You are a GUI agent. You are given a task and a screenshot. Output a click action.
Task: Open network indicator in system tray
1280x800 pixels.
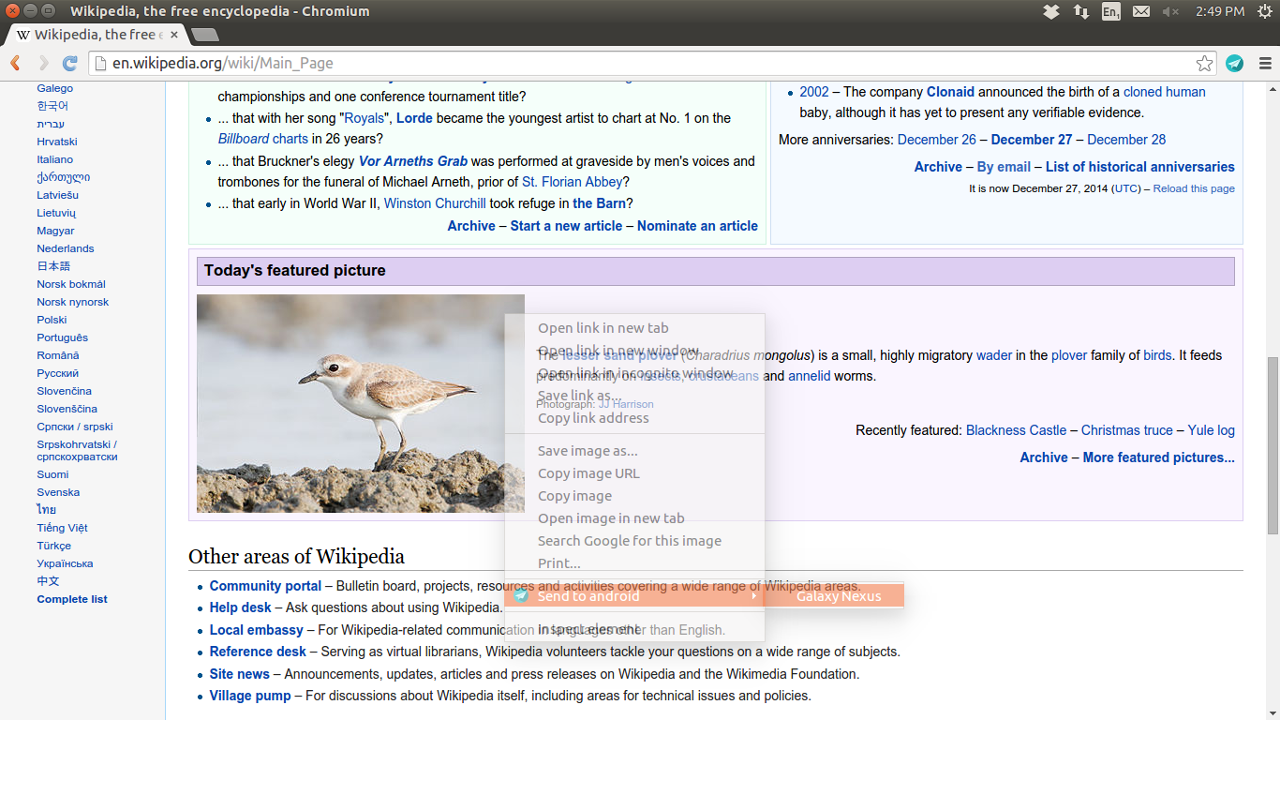pyautogui.click(x=1081, y=11)
